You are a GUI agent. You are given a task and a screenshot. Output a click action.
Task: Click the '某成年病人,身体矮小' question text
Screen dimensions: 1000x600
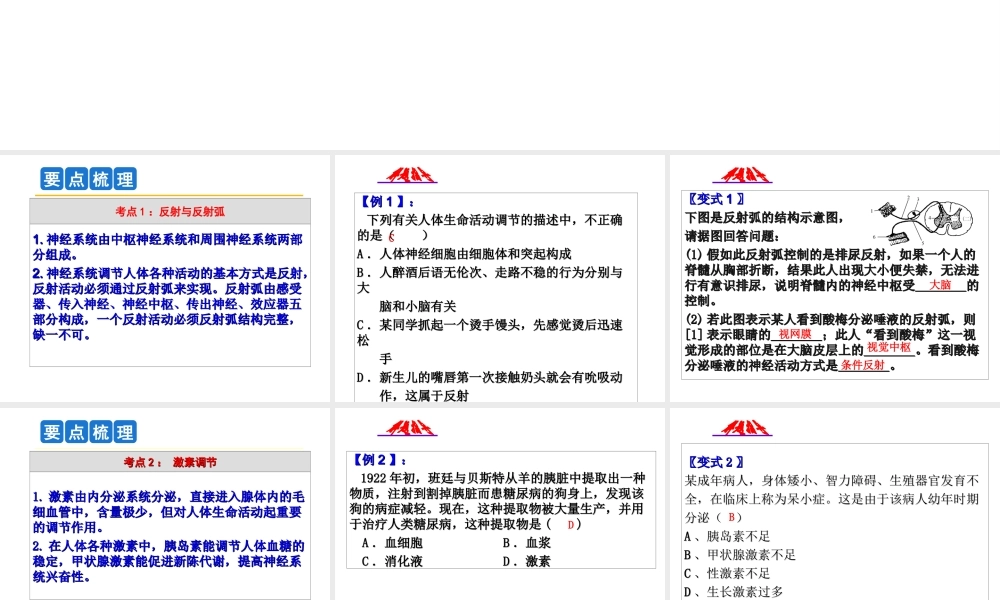point(832,499)
